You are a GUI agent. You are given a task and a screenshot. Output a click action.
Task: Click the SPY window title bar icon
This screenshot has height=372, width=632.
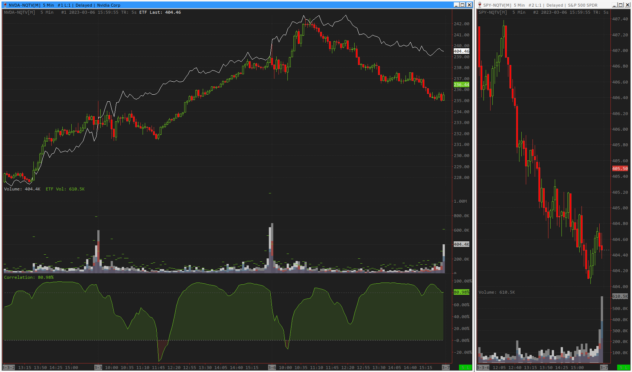[480, 5]
